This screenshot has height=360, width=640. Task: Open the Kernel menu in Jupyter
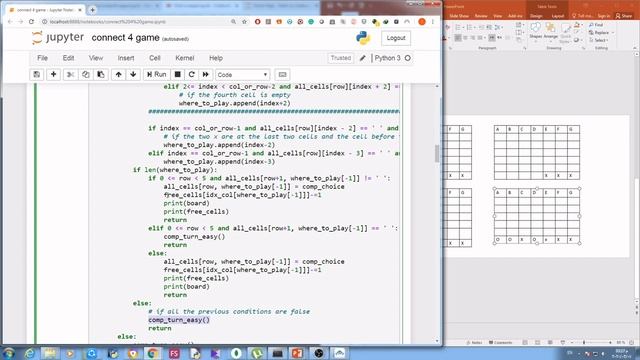coord(184,58)
